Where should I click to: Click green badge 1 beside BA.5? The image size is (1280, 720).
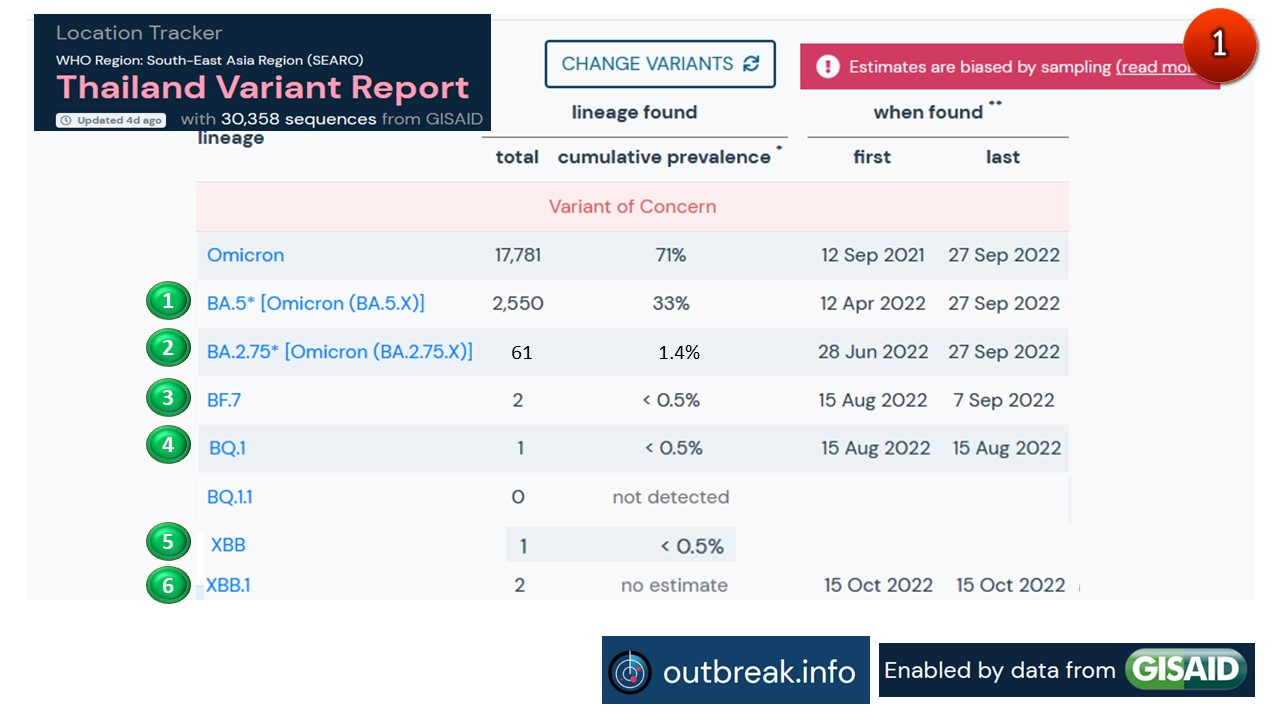click(x=168, y=301)
